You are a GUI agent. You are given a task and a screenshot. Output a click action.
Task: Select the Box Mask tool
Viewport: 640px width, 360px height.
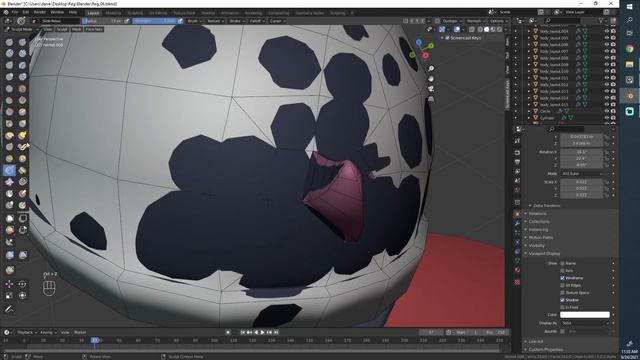click(9, 218)
